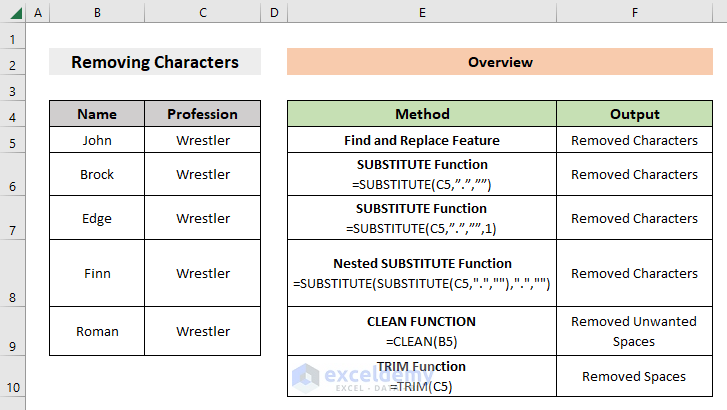Click the orange Overview header cell
Image resolution: width=727 pixels, height=410 pixels.
(x=500, y=62)
